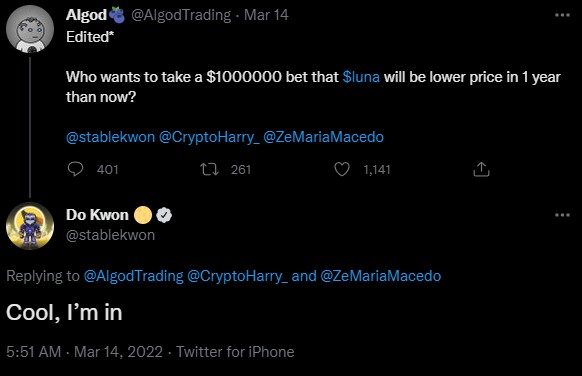The image size is (582, 376).
Task: Open the @CryptoHarry_ mention in Algod's tweet
Action: pos(209,137)
